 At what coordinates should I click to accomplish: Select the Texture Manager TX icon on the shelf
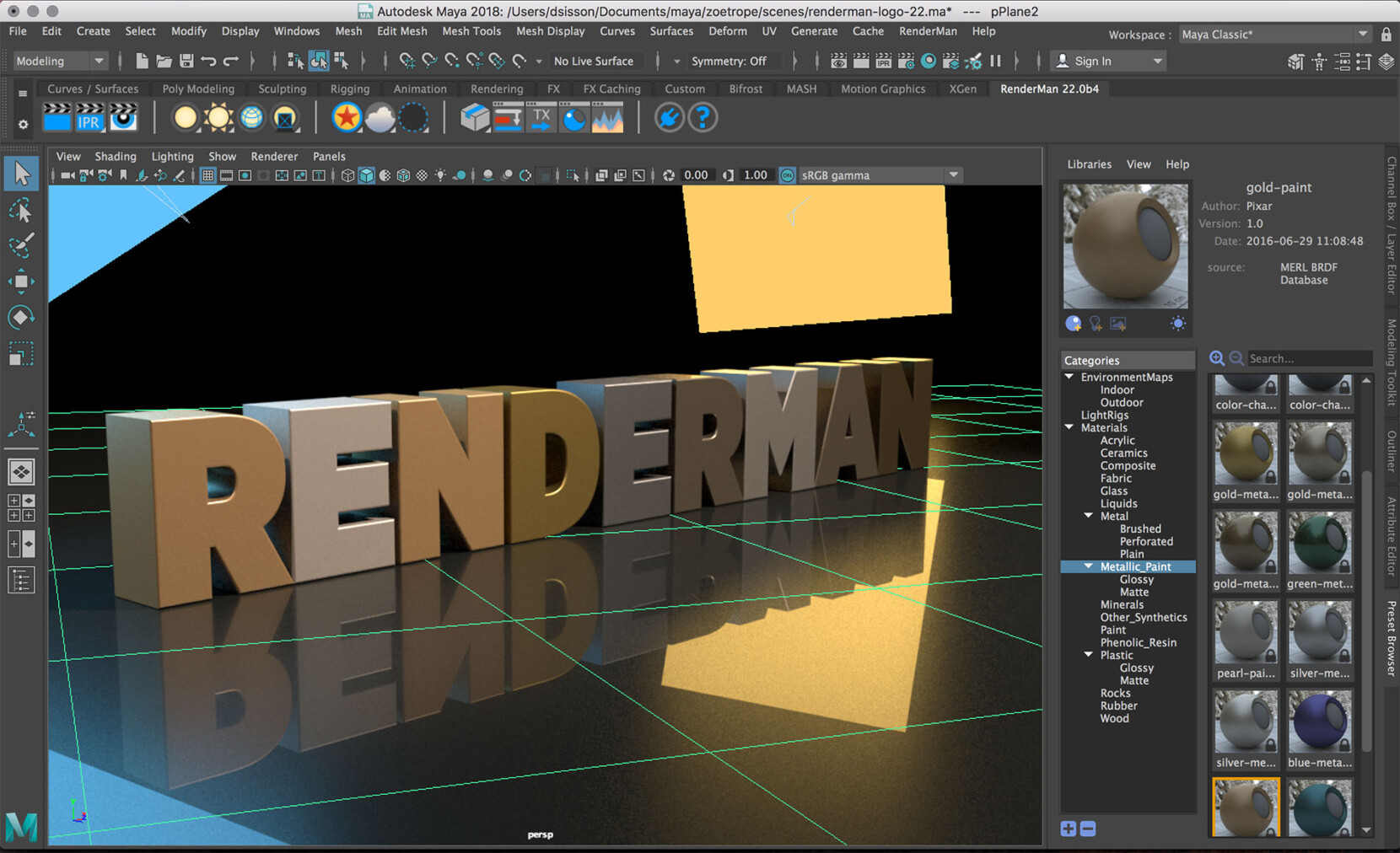pyautogui.click(x=541, y=117)
